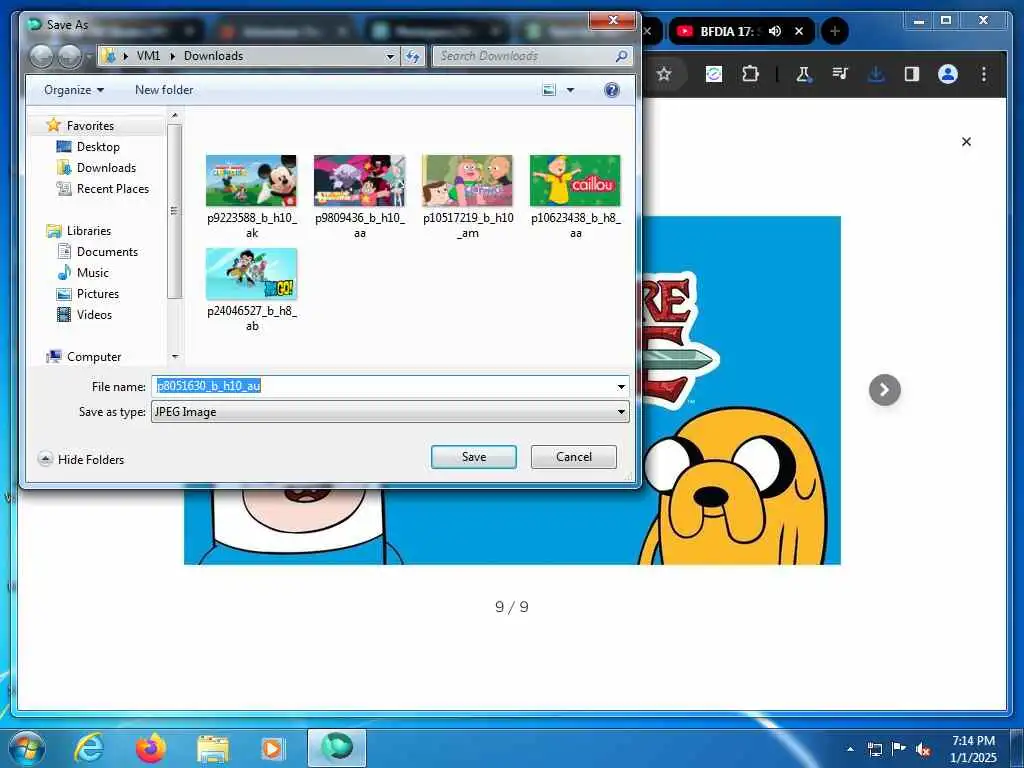Select Recent Places in the navigation pane

[x=112, y=189]
